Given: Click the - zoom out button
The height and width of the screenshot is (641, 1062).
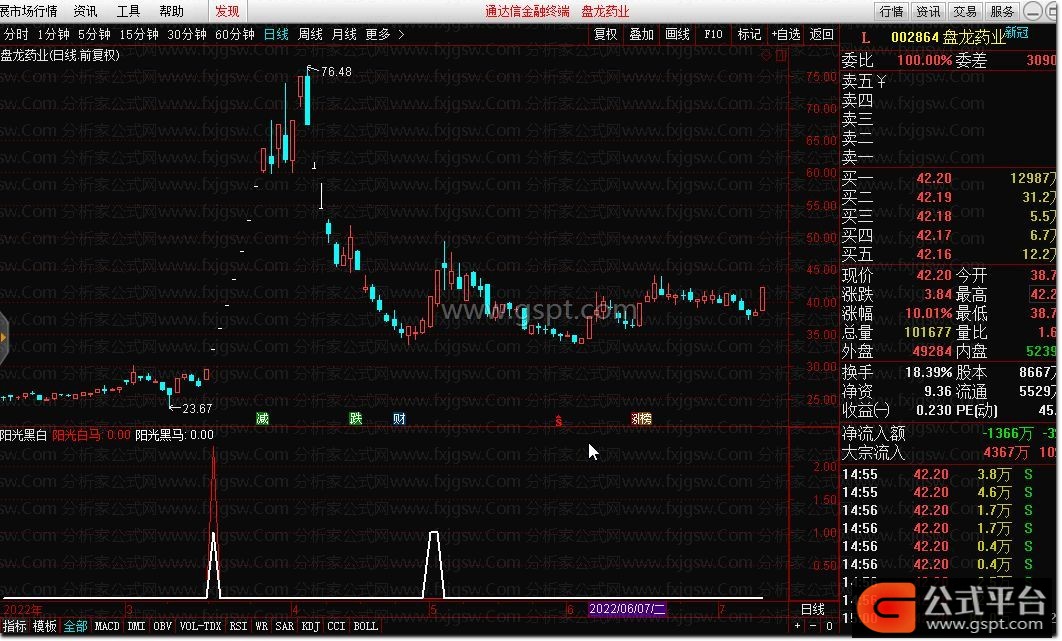Looking at the screenshot, I should [813, 626].
